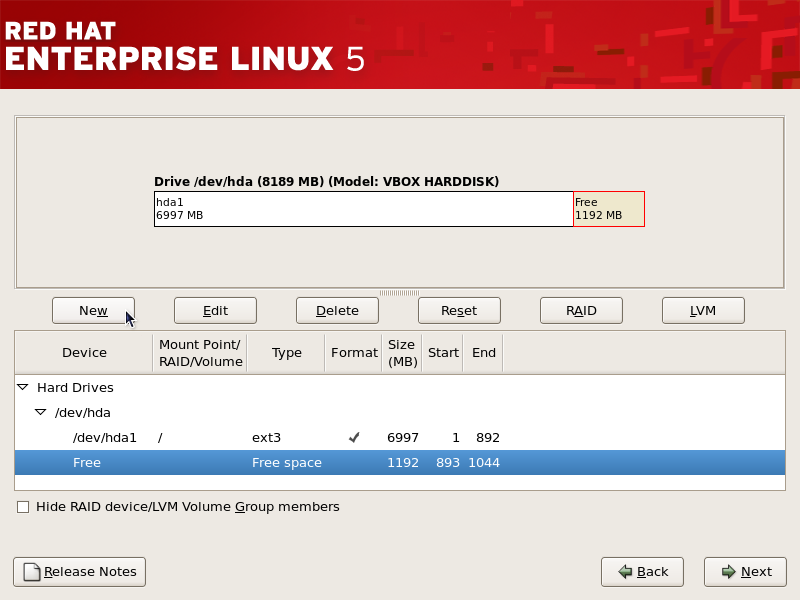Collapse the Hard Drives tree node

point(23,387)
